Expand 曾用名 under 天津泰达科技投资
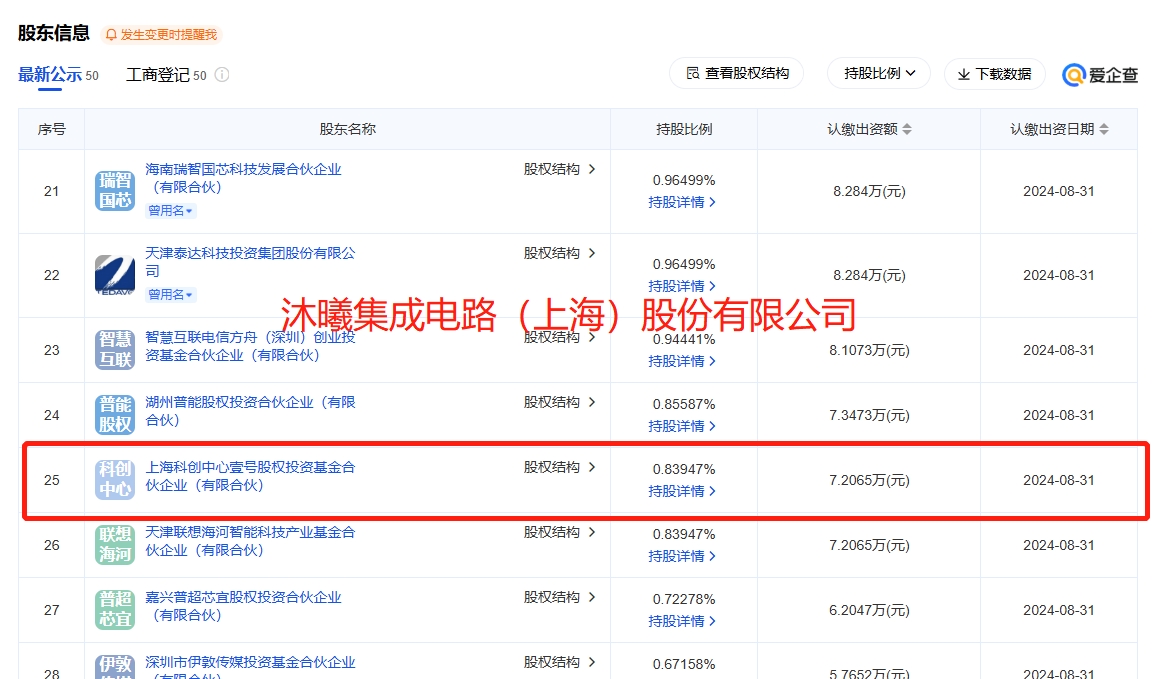1166x679 pixels. coord(170,295)
